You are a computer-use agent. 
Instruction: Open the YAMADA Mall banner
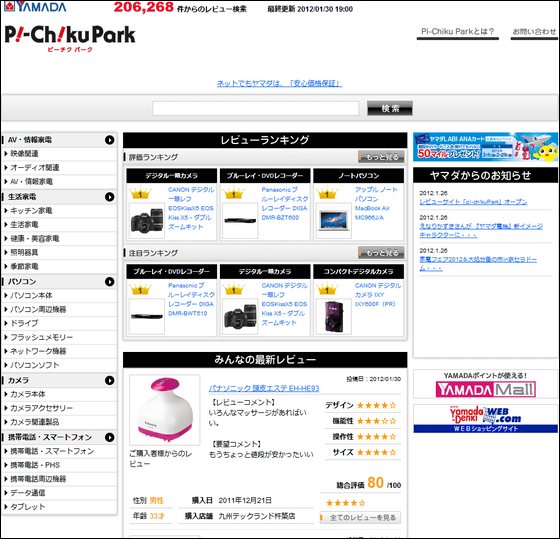click(485, 384)
